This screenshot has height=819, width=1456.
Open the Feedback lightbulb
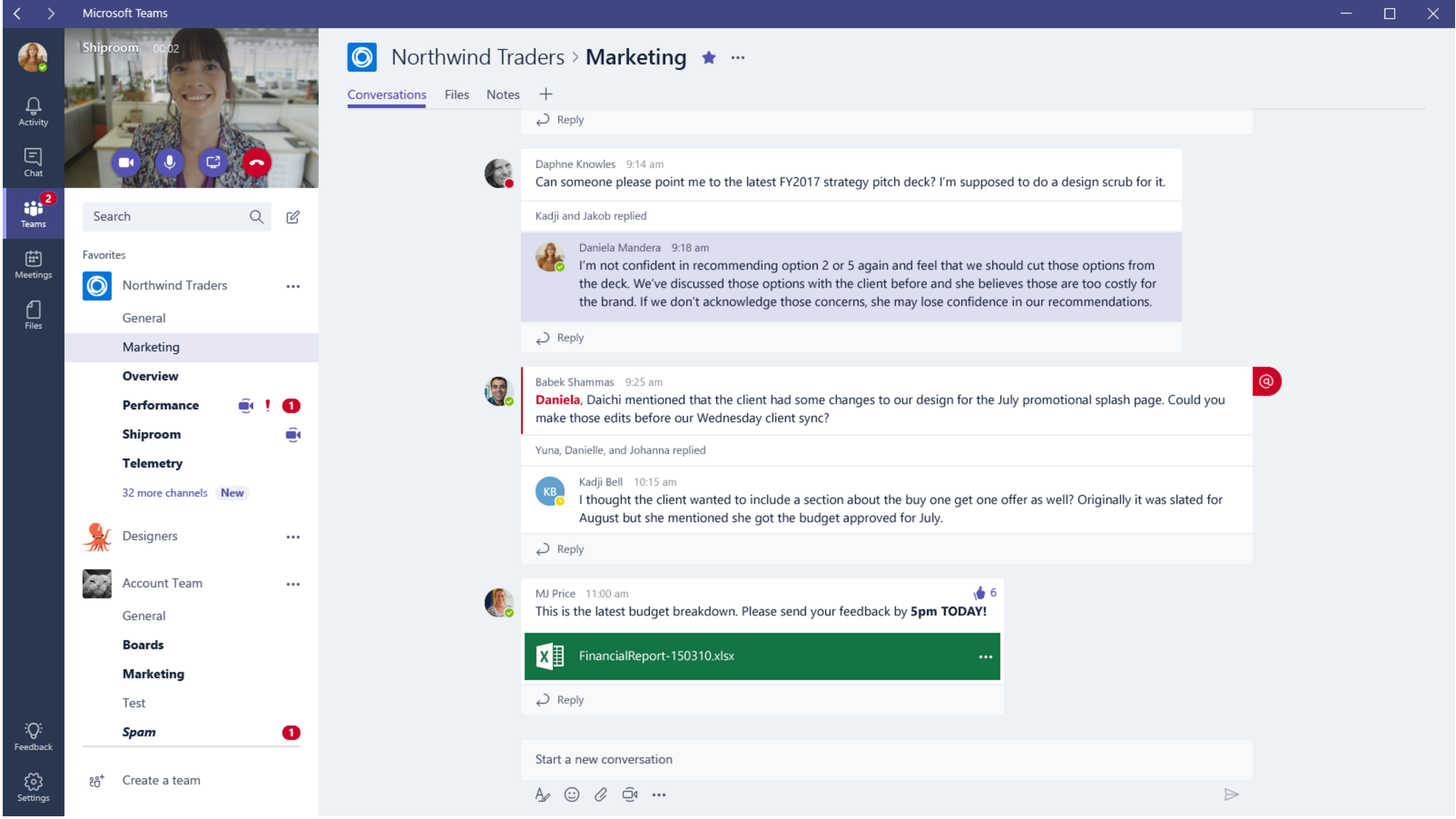pyautogui.click(x=33, y=736)
